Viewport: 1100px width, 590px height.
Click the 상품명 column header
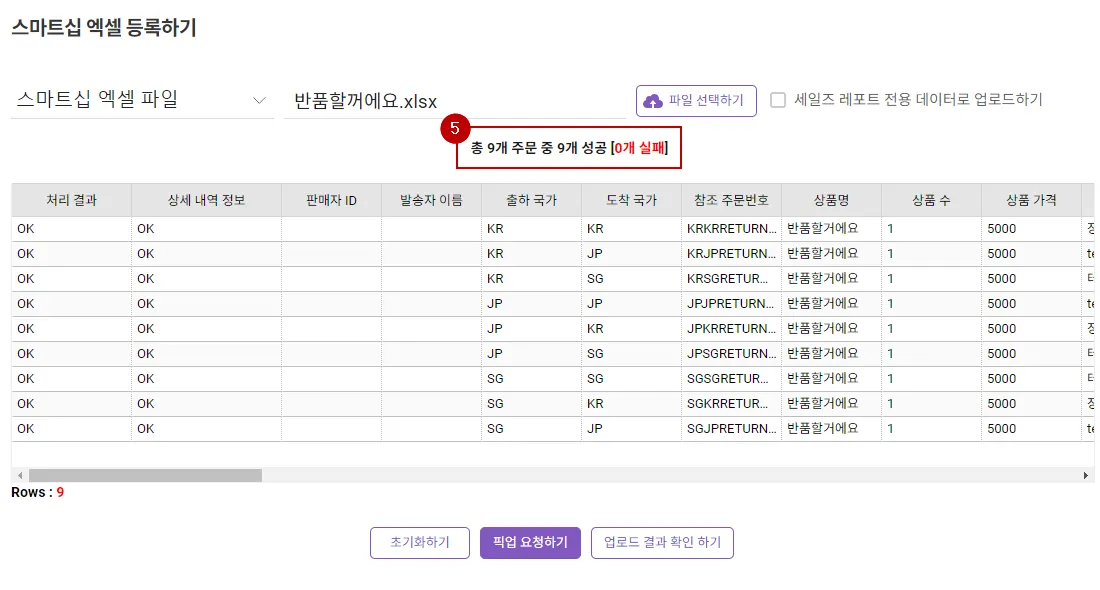pyautogui.click(x=831, y=200)
